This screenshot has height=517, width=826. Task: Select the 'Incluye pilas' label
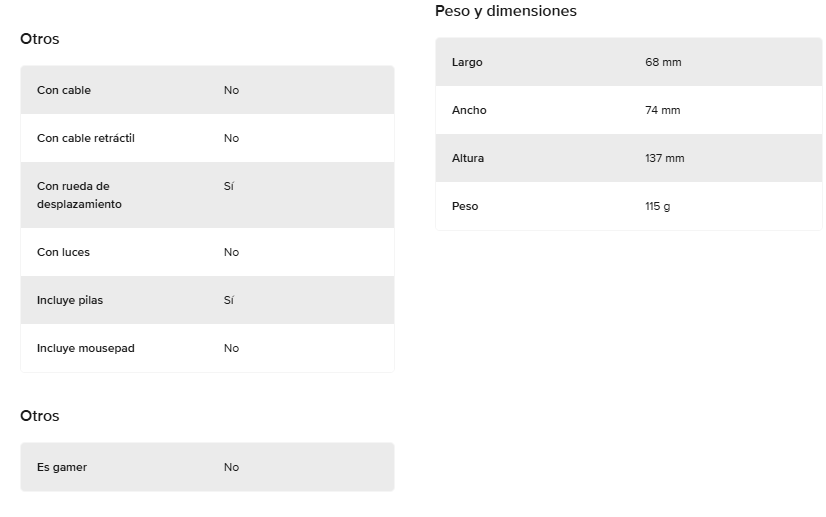click(70, 300)
